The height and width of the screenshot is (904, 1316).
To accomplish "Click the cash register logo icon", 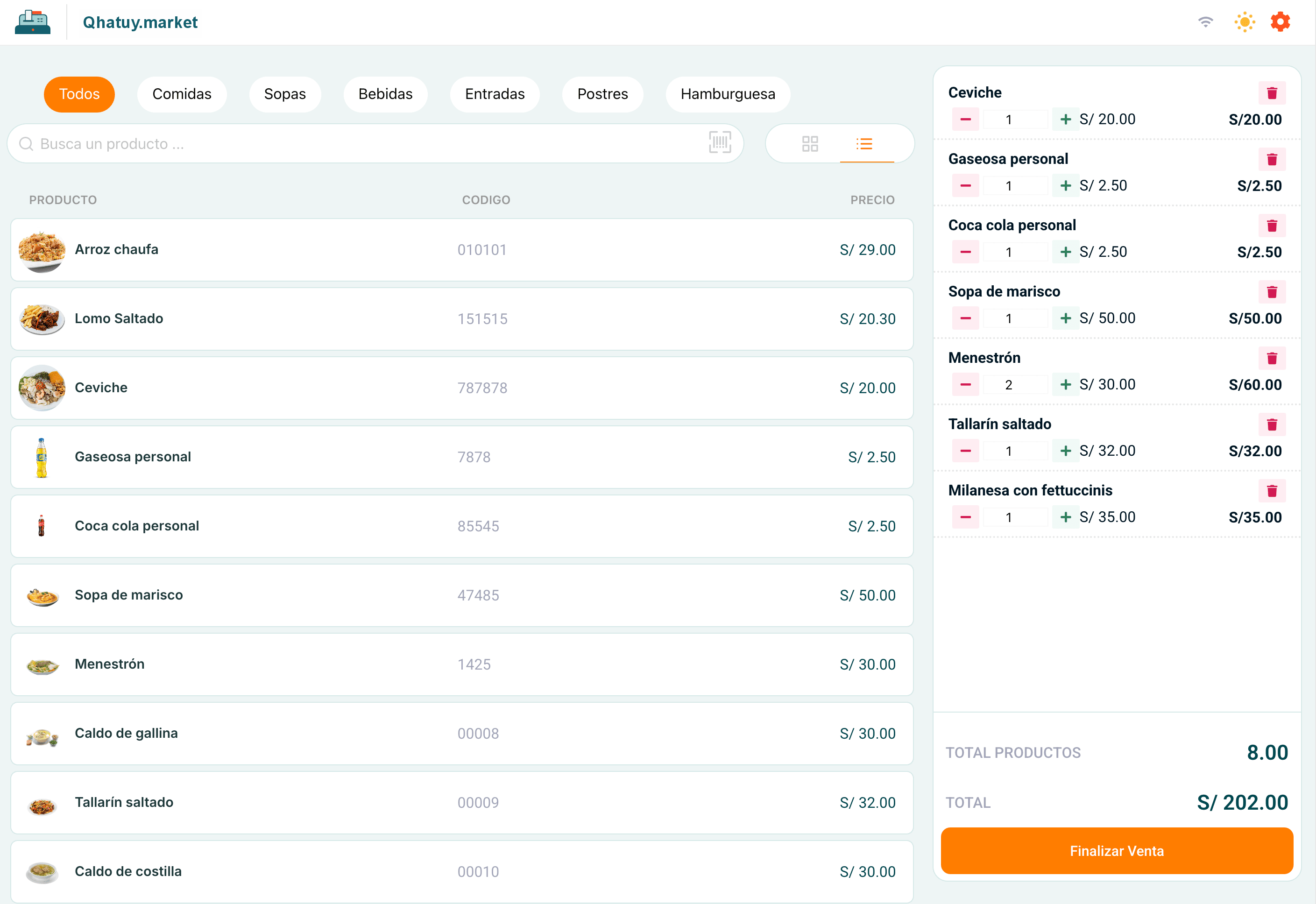I will 33,22.
